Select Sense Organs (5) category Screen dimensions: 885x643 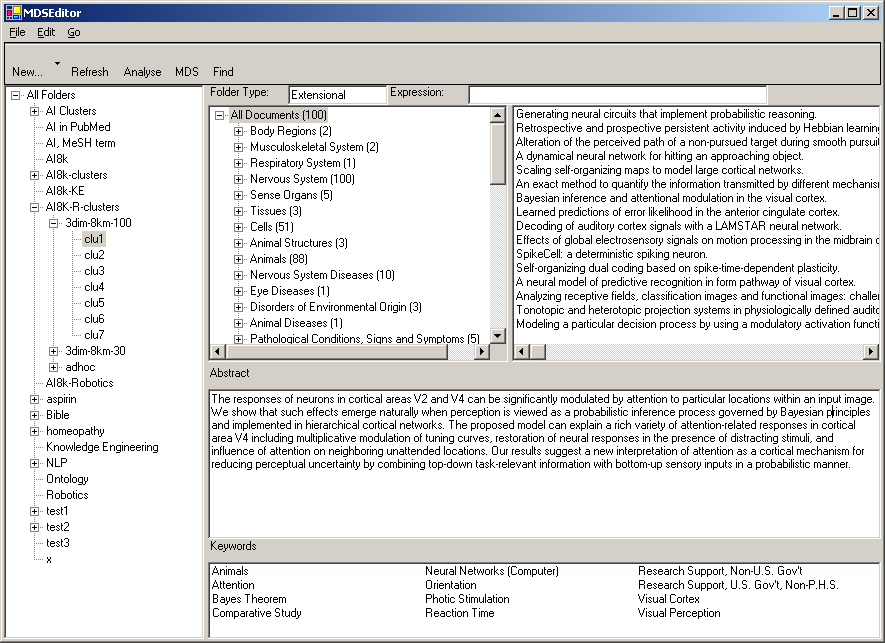click(291, 195)
